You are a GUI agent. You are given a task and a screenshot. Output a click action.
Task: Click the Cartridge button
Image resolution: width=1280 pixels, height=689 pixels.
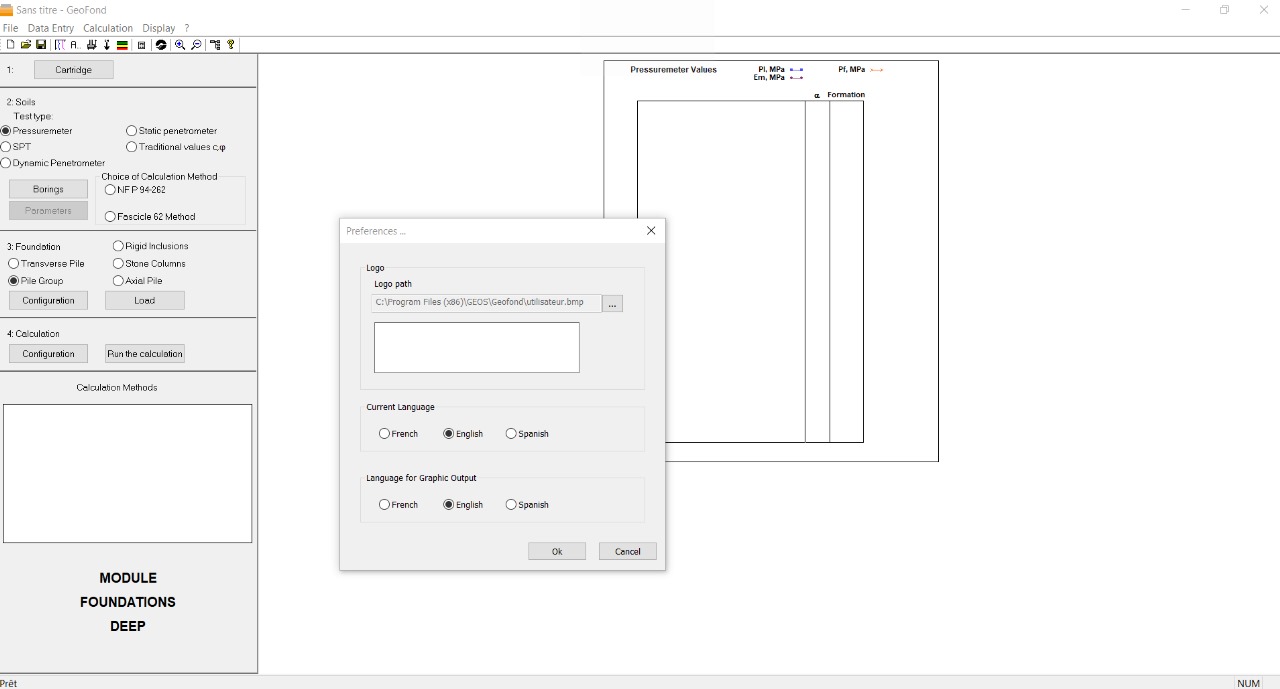[x=74, y=70]
